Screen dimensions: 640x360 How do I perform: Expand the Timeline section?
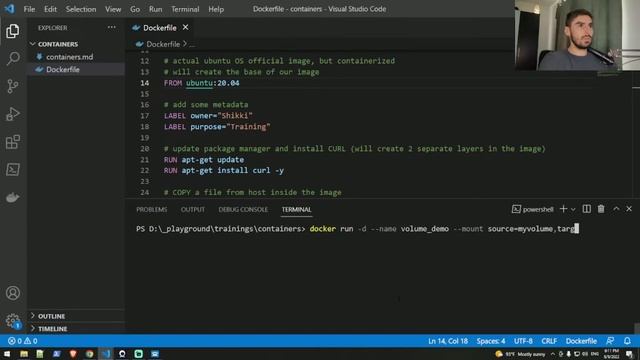coord(76,329)
